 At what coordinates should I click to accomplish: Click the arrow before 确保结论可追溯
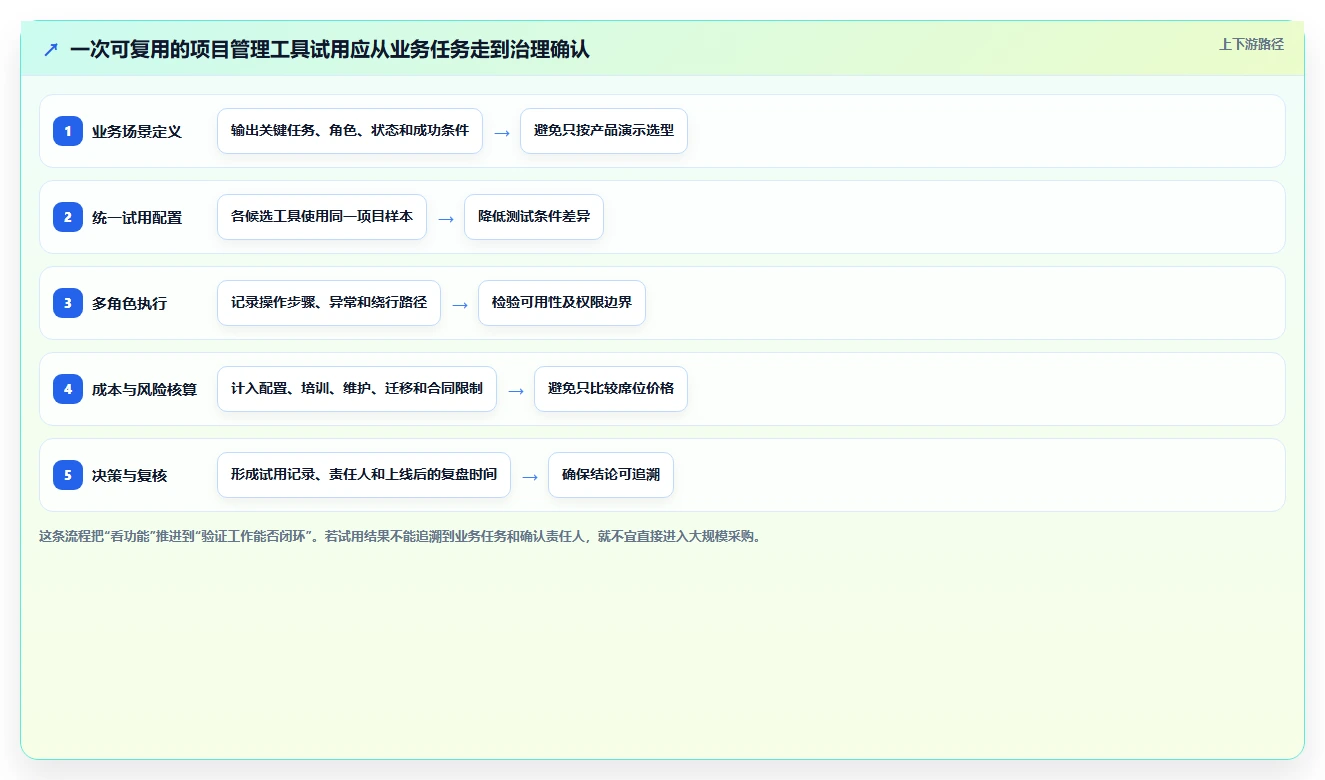(530, 476)
